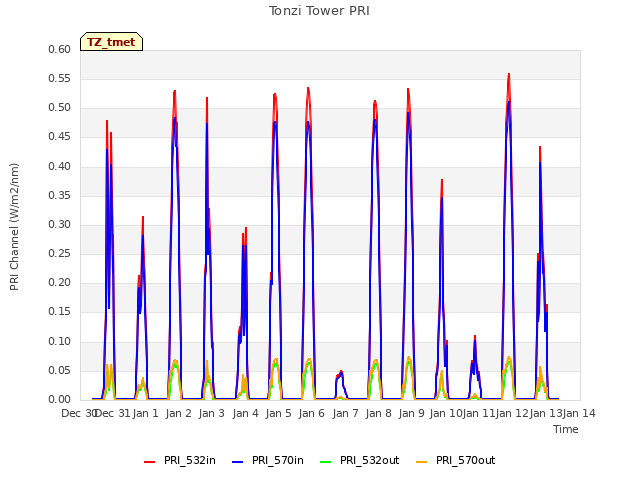Click the 0.05 y-axis tick label
The height and width of the screenshot is (480, 640).
(60, 371)
